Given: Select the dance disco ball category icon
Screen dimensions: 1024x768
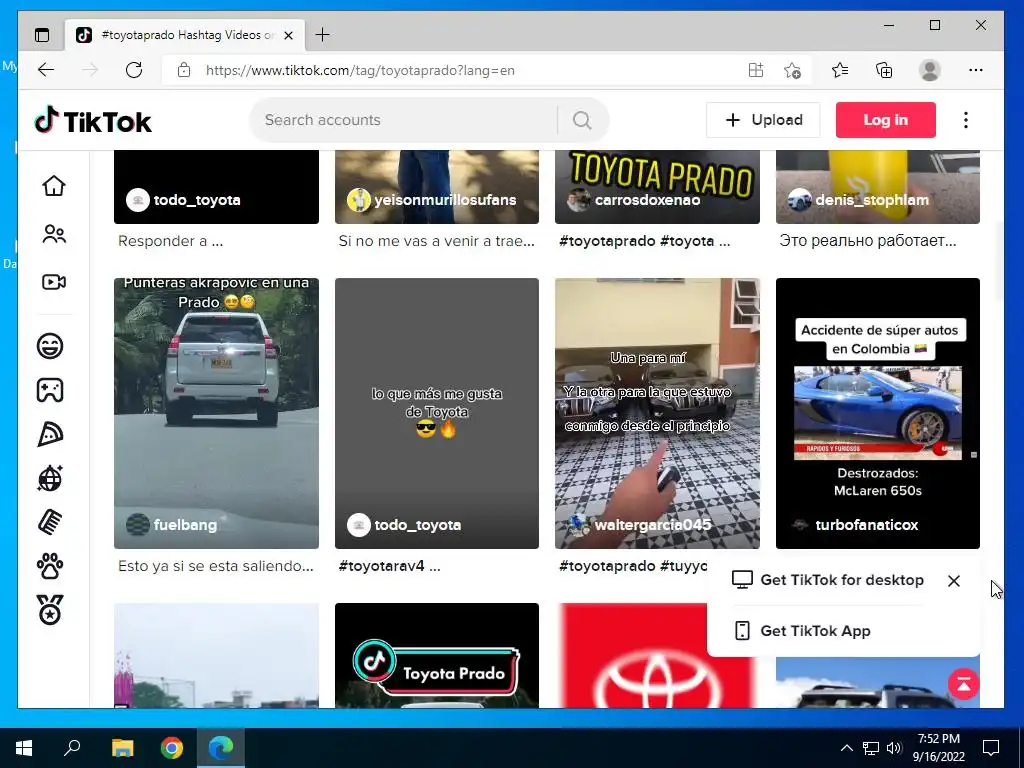Looking at the screenshot, I should pyautogui.click(x=50, y=478).
